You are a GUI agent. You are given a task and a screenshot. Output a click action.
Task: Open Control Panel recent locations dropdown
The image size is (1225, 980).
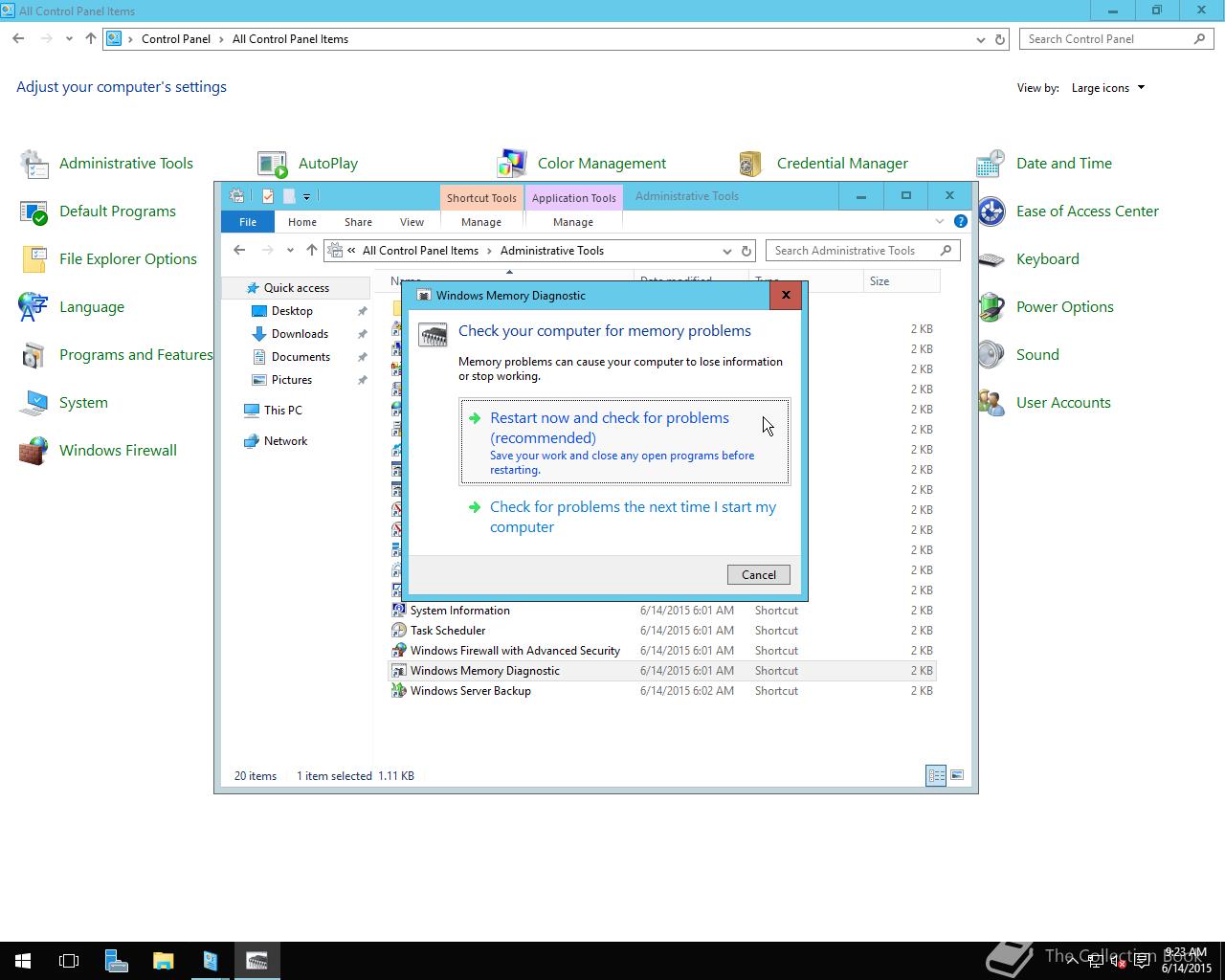69,39
